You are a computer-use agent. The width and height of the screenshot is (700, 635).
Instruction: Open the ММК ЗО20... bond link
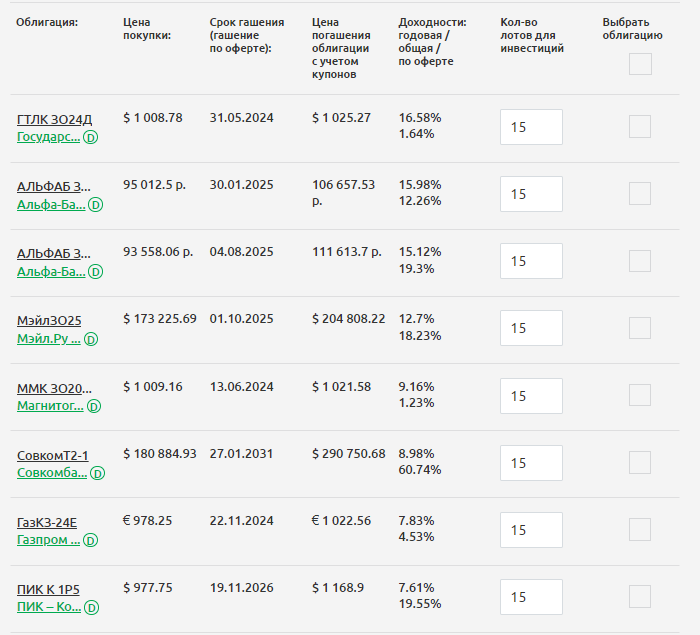(54, 388)
